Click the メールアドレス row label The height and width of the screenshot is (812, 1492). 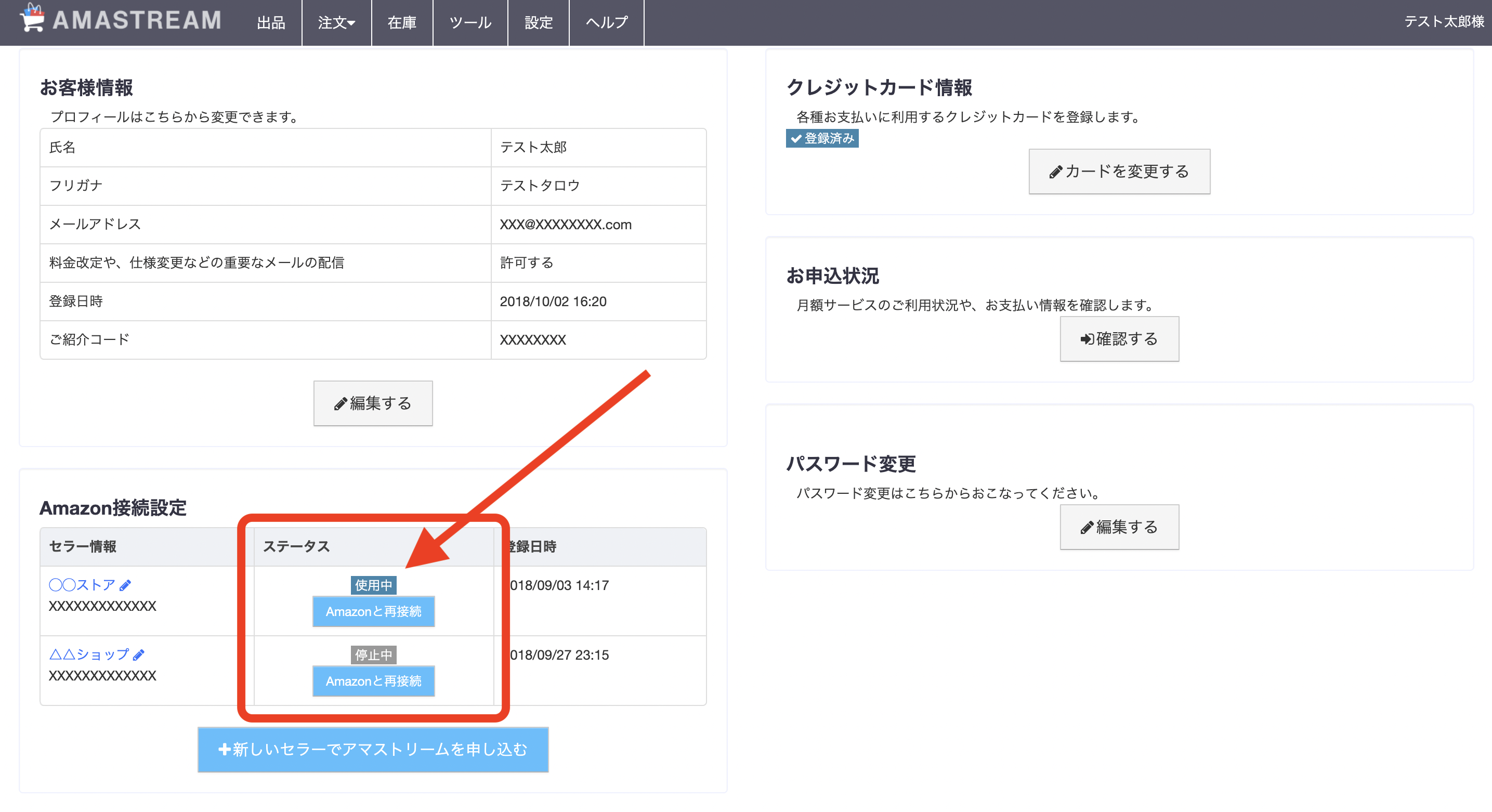pos(95,225)
